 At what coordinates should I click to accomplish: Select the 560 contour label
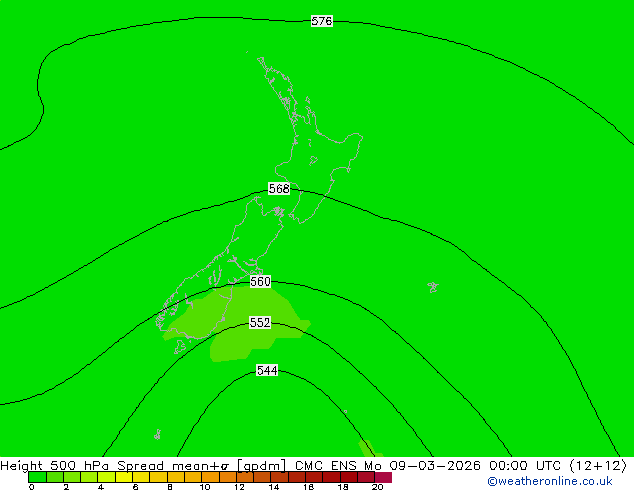coord(260,281)
